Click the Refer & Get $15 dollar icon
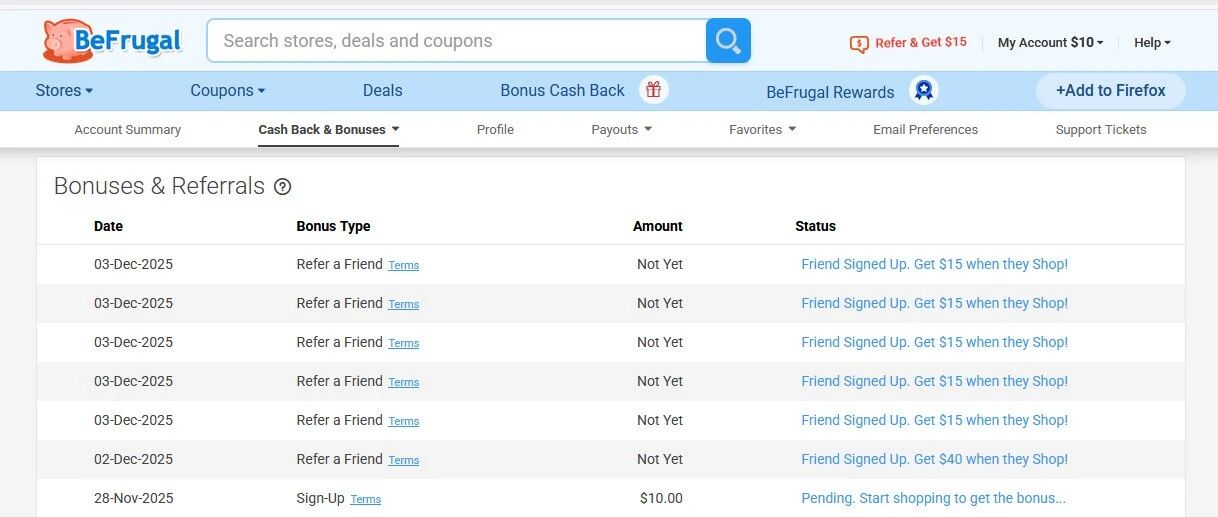Screen dimensions: 1218x517 pos(859,43)
